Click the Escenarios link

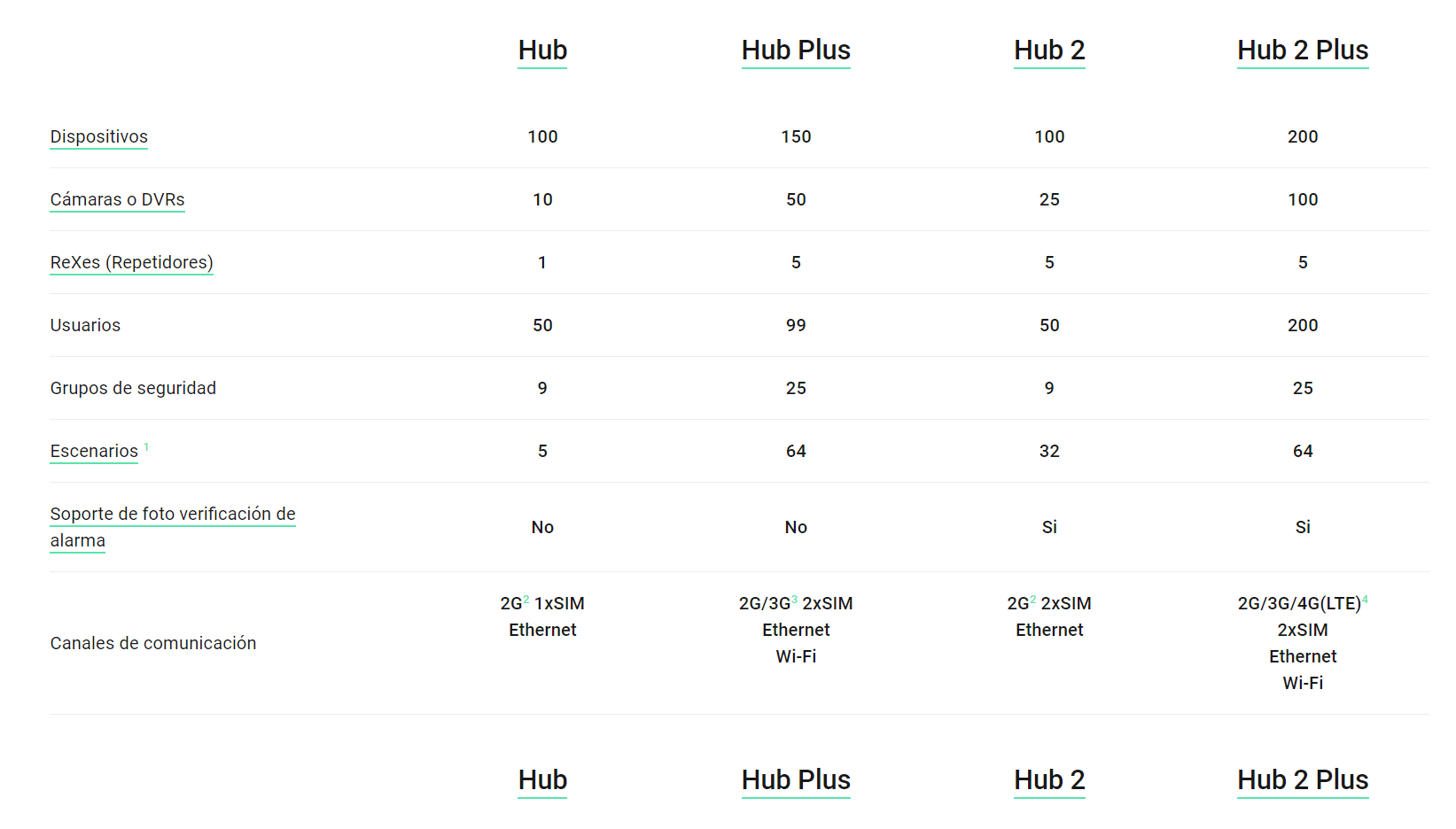(x=94, y=451)
